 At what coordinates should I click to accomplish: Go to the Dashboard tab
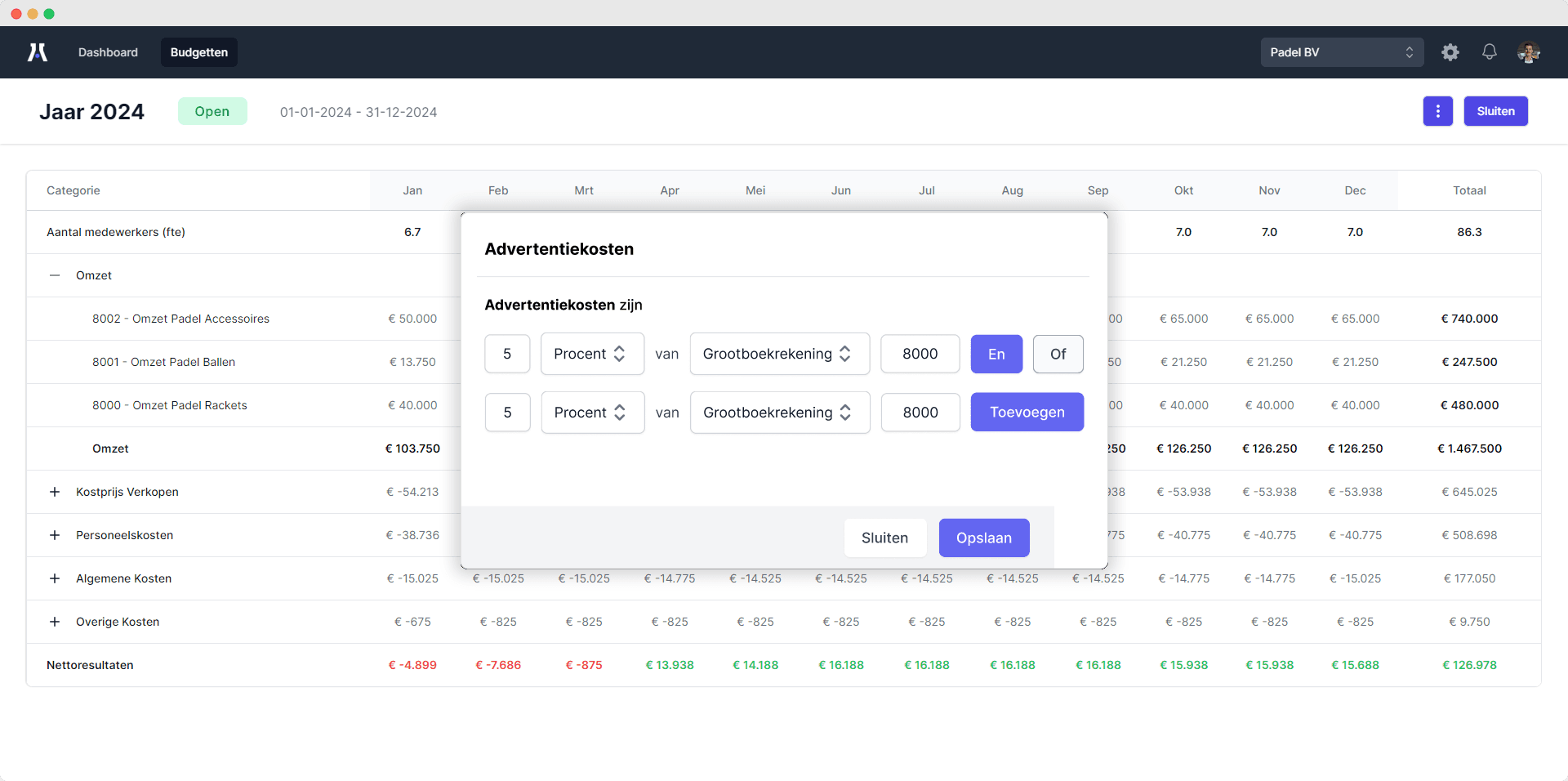[x=108, y=52]
